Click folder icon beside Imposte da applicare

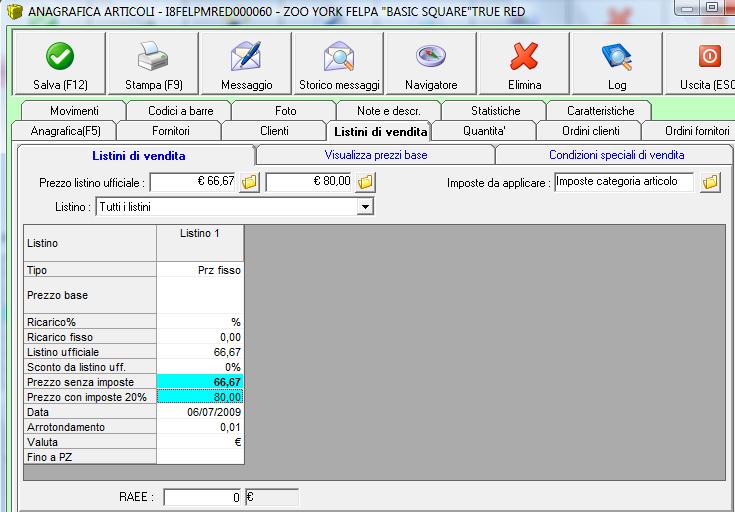click(710, 182)
